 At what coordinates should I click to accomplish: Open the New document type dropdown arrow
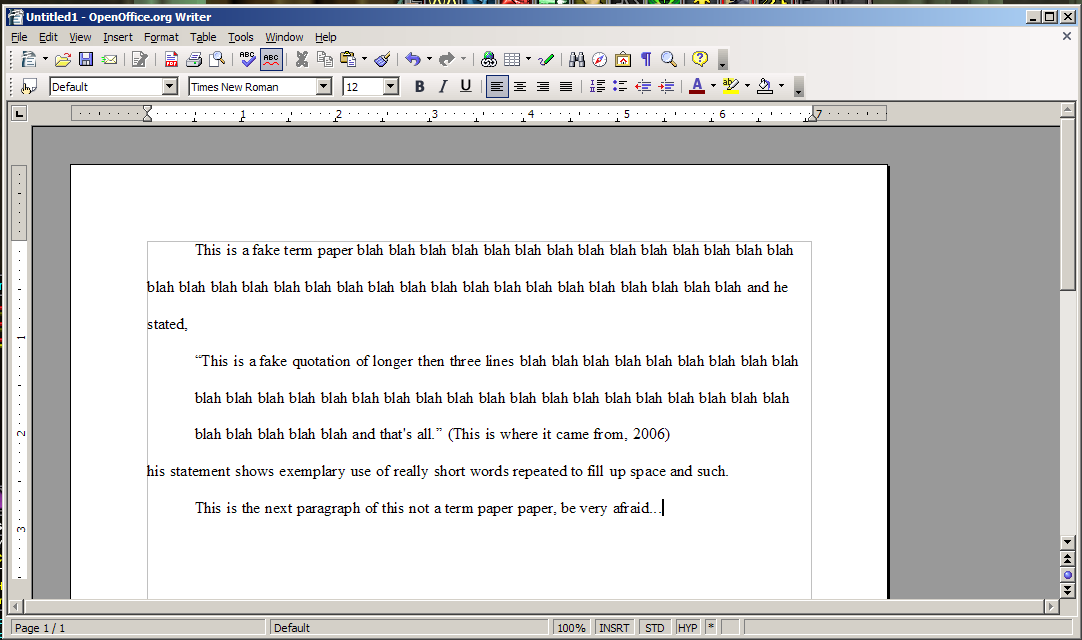[x=46, y=60]
